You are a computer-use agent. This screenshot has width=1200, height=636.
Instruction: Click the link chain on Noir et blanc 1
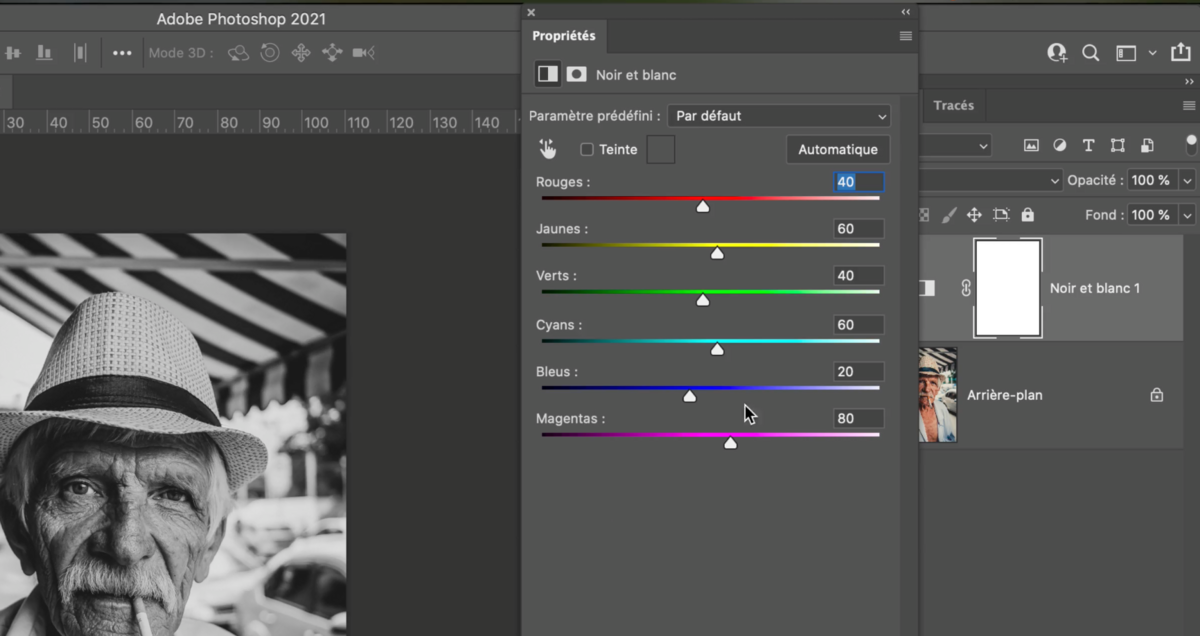966,288
